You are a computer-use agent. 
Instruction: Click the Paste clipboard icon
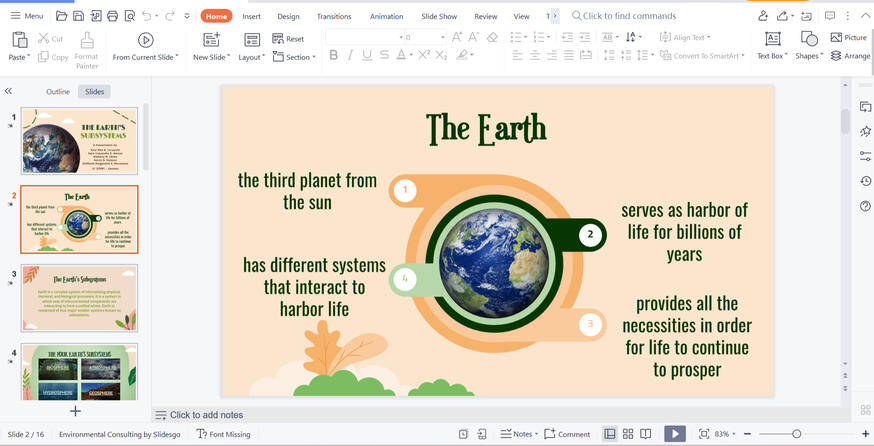coord(19,40)
